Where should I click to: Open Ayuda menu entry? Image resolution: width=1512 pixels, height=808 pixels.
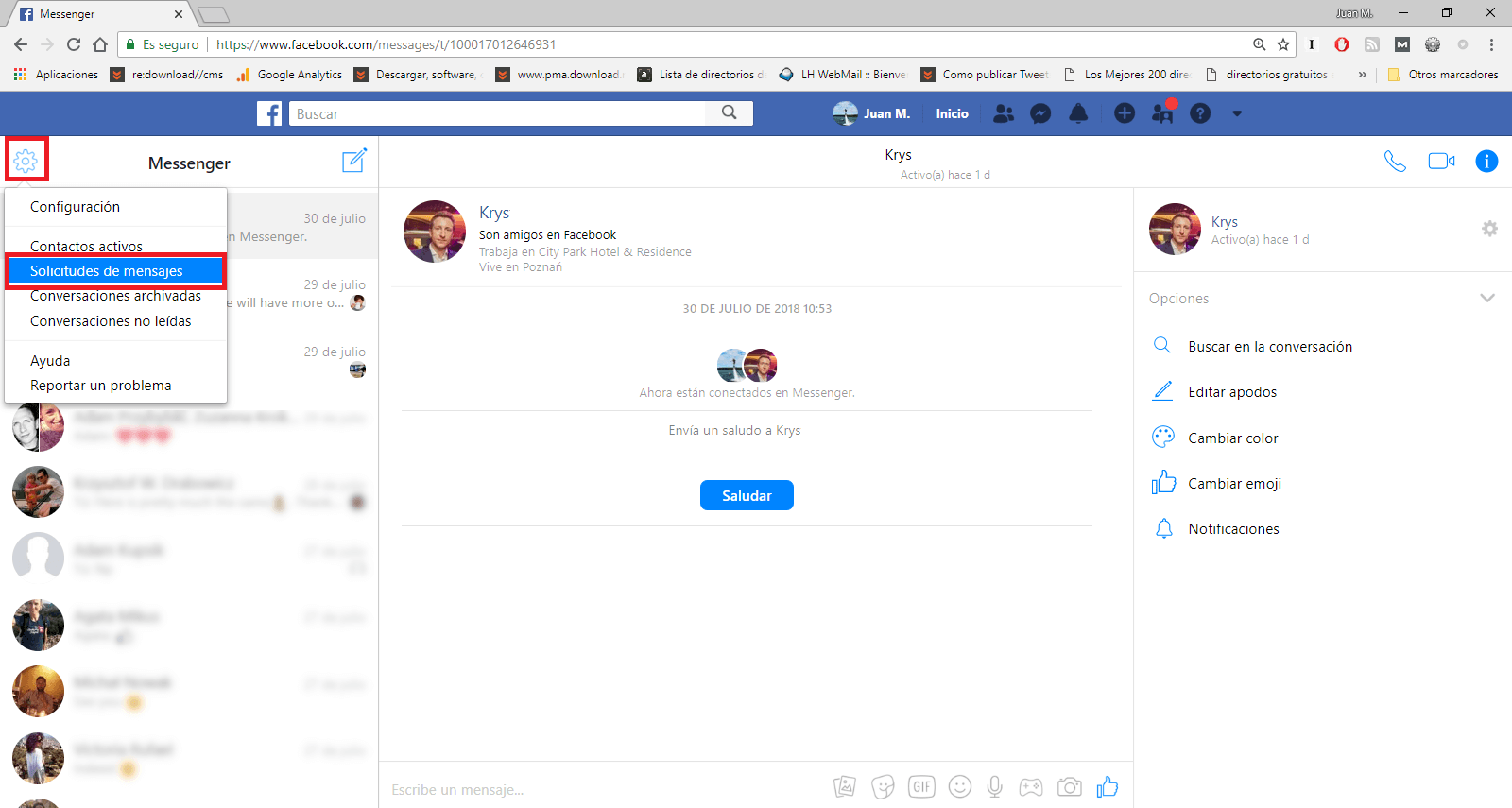pos(115,361)
